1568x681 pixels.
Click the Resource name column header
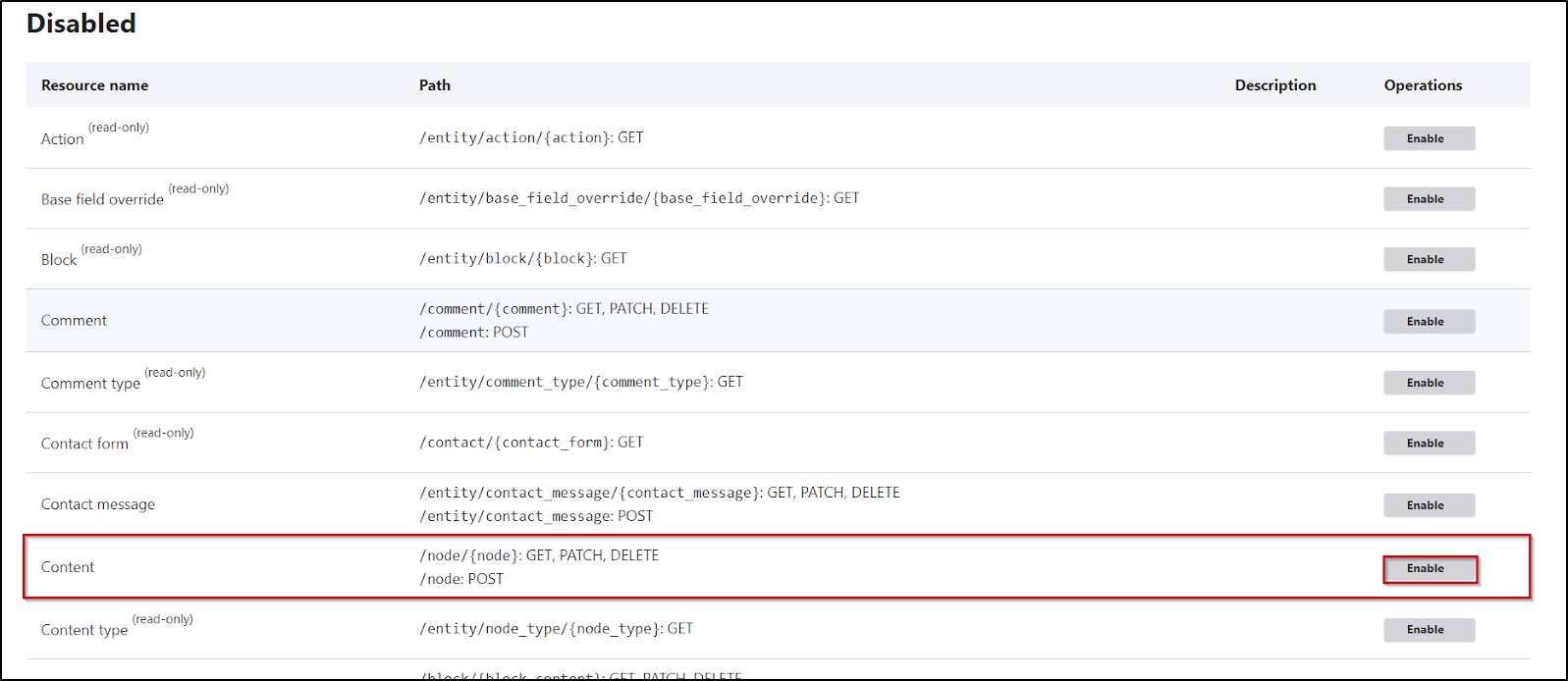(x=94, y=85)
